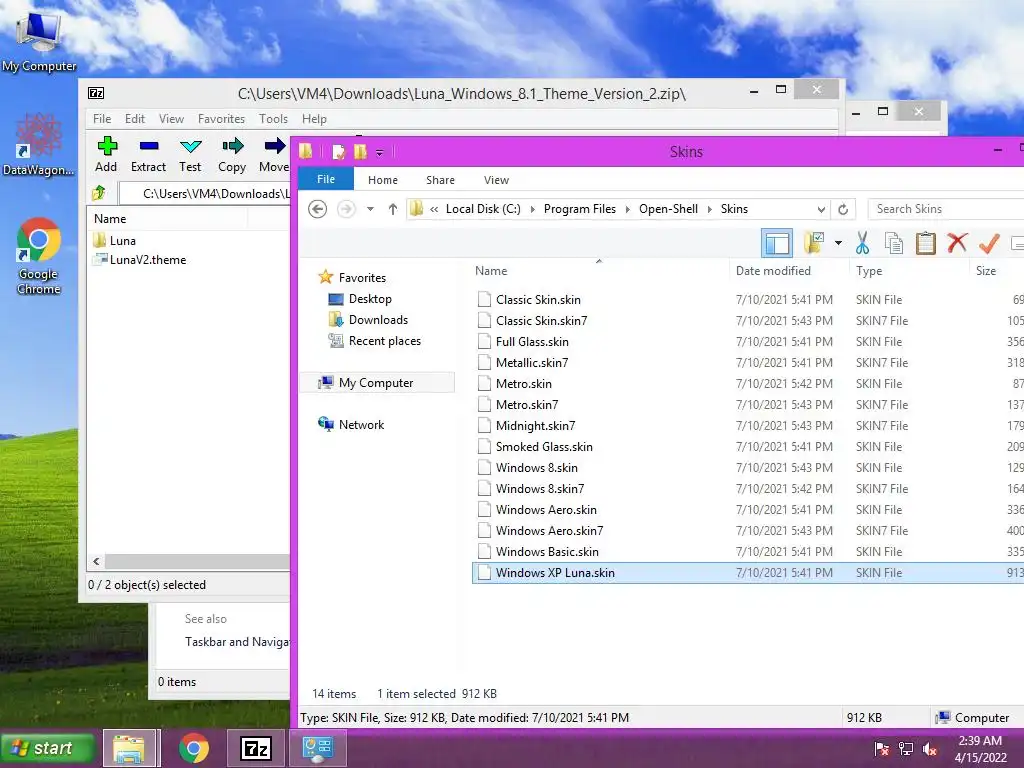Click the red Delete X icon in Skins toolbar

[x=957, y=243]
